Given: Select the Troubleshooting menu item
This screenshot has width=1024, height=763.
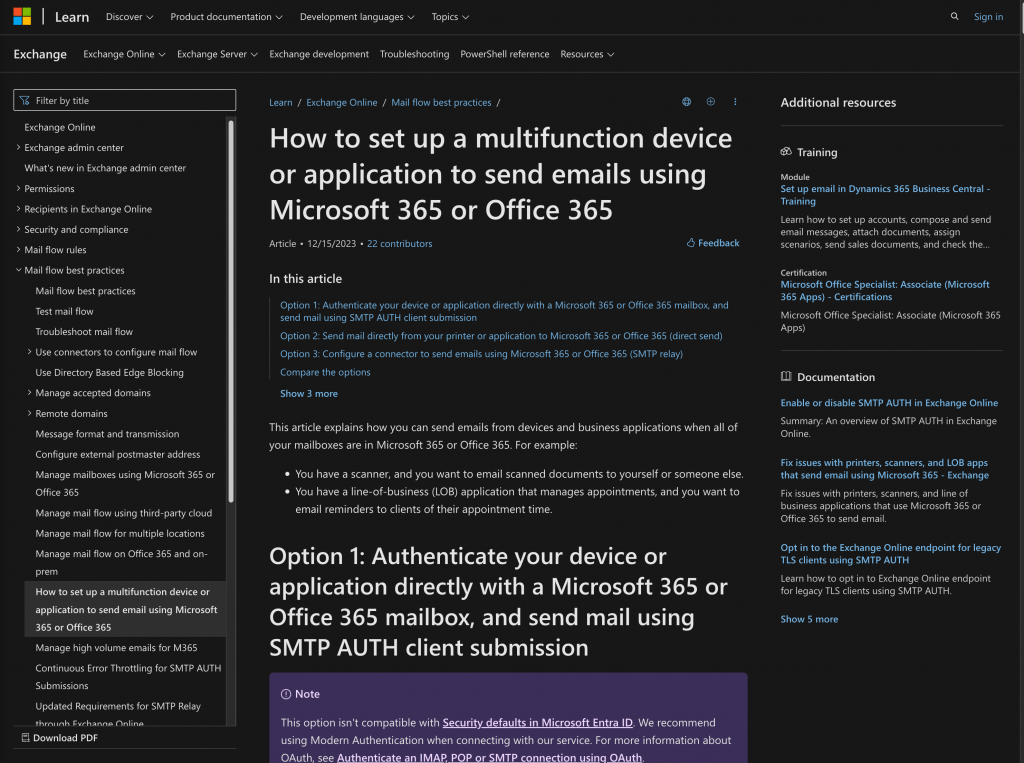Looking at the screenshot, I should click(414, 54).
